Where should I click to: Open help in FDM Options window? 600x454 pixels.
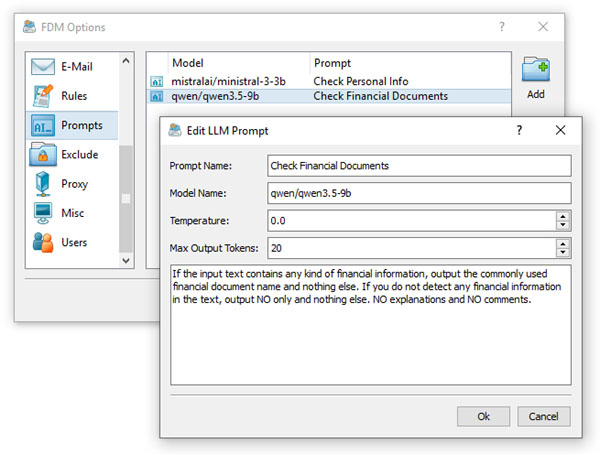[x=502, y=26]
